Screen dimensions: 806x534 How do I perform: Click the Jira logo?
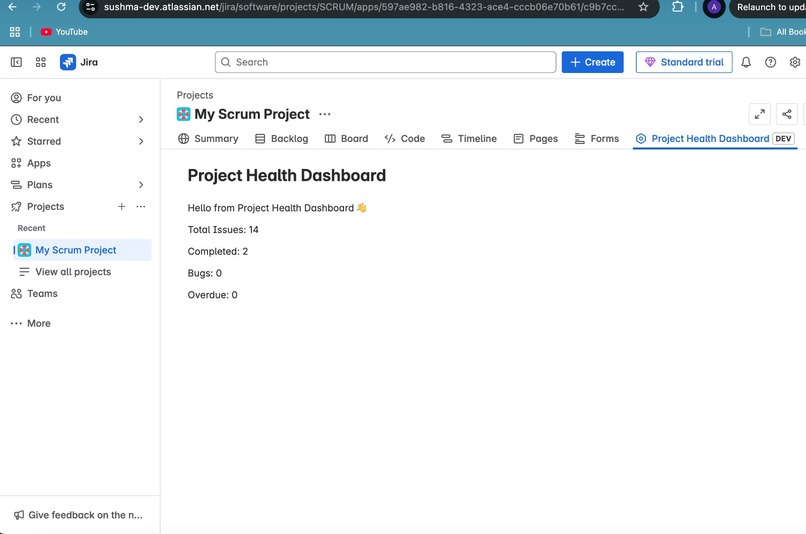point(79,62)
